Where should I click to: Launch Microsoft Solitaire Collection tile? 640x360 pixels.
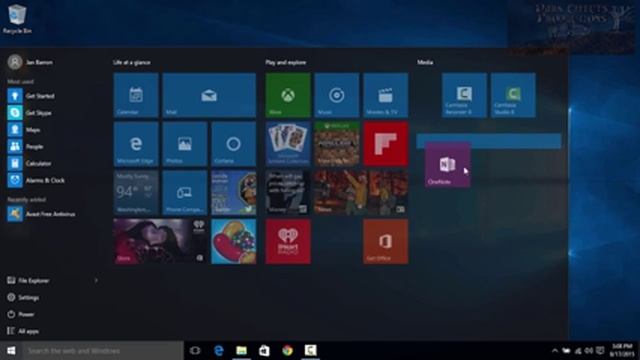click(x=288, y=144)
